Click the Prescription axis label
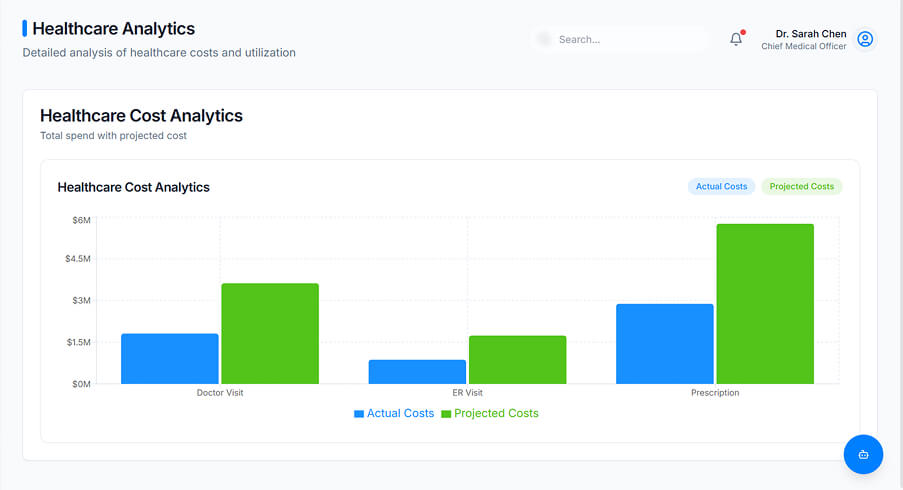The image size is (903, 490). pos(715,393)
